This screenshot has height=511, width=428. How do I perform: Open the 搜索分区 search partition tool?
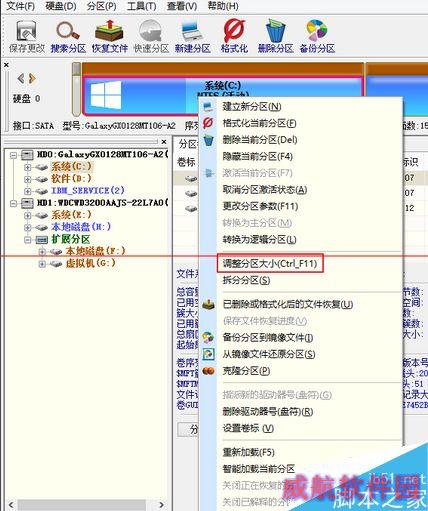click(x=68, y=37)
